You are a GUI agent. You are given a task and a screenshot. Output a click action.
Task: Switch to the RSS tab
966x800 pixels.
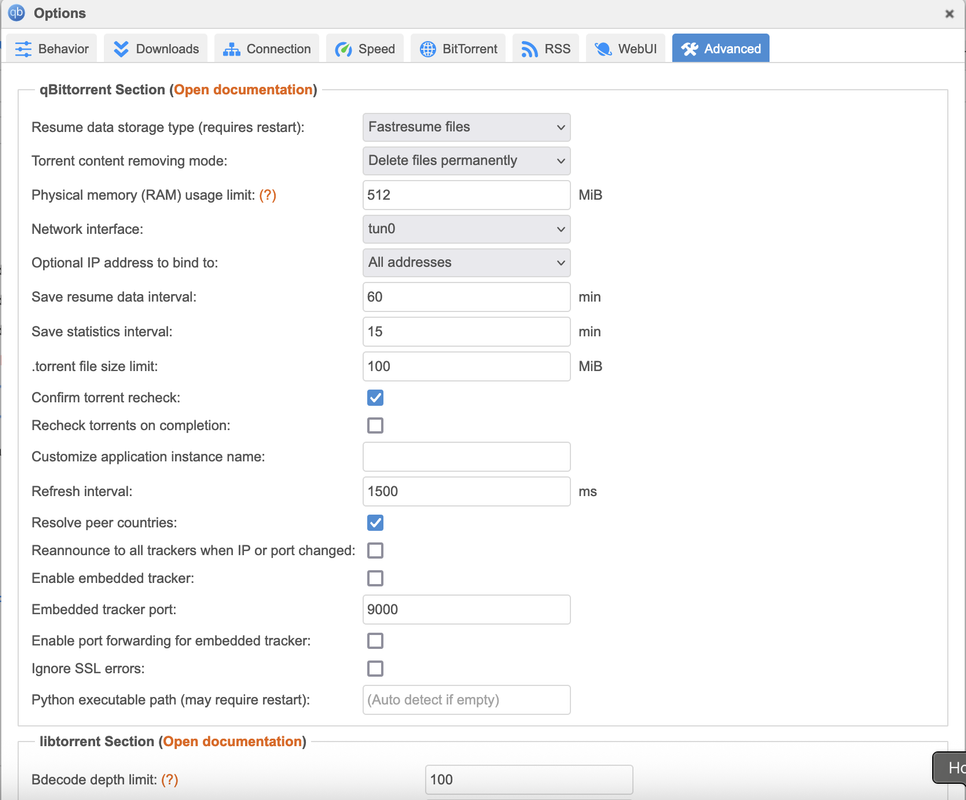[545, 49]
